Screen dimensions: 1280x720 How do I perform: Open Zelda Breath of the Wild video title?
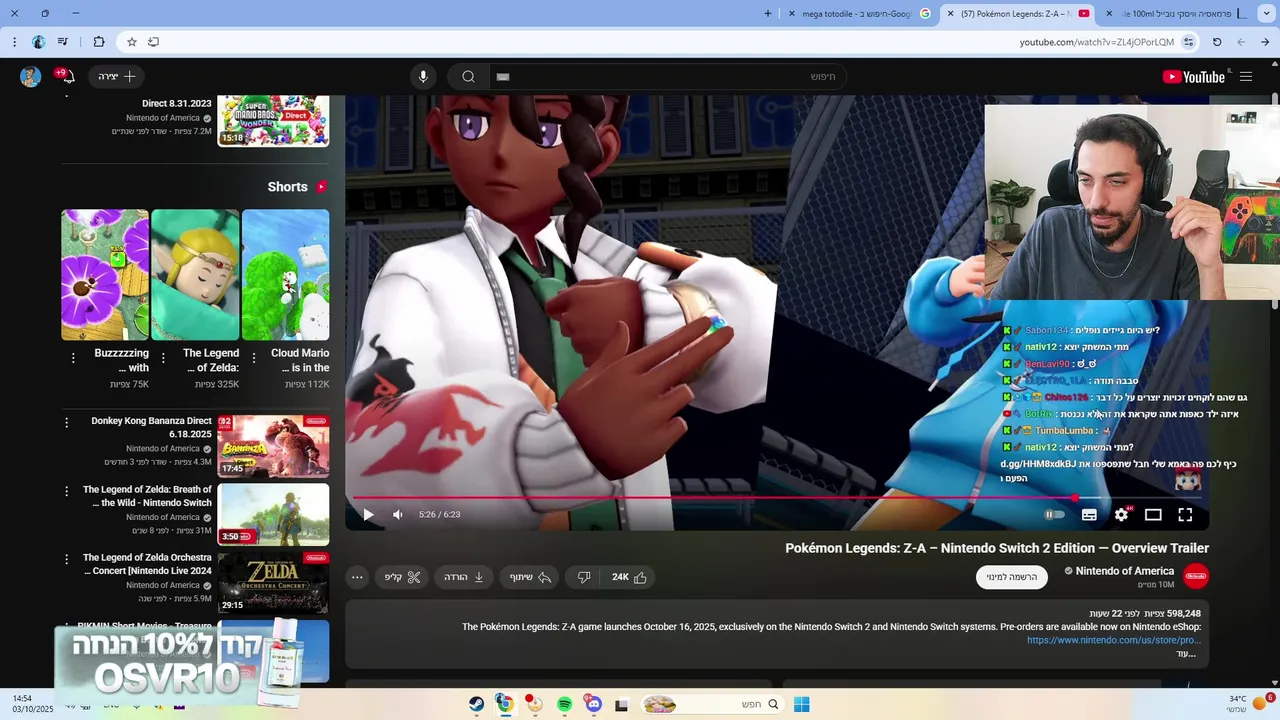pyautogui.click(x=147, y=496)
